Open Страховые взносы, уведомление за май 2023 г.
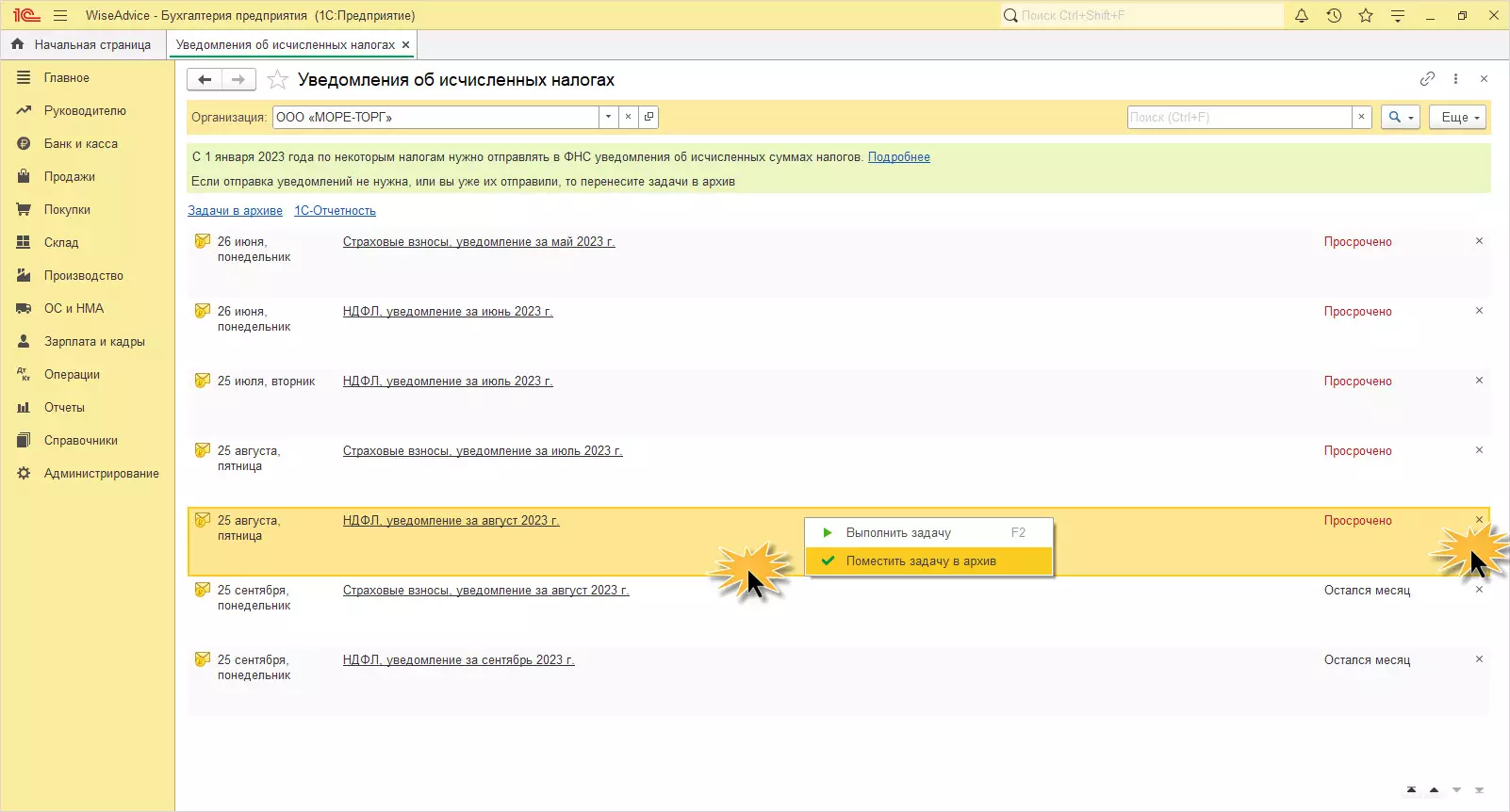The image size is (1510, 812). [479, 242]
